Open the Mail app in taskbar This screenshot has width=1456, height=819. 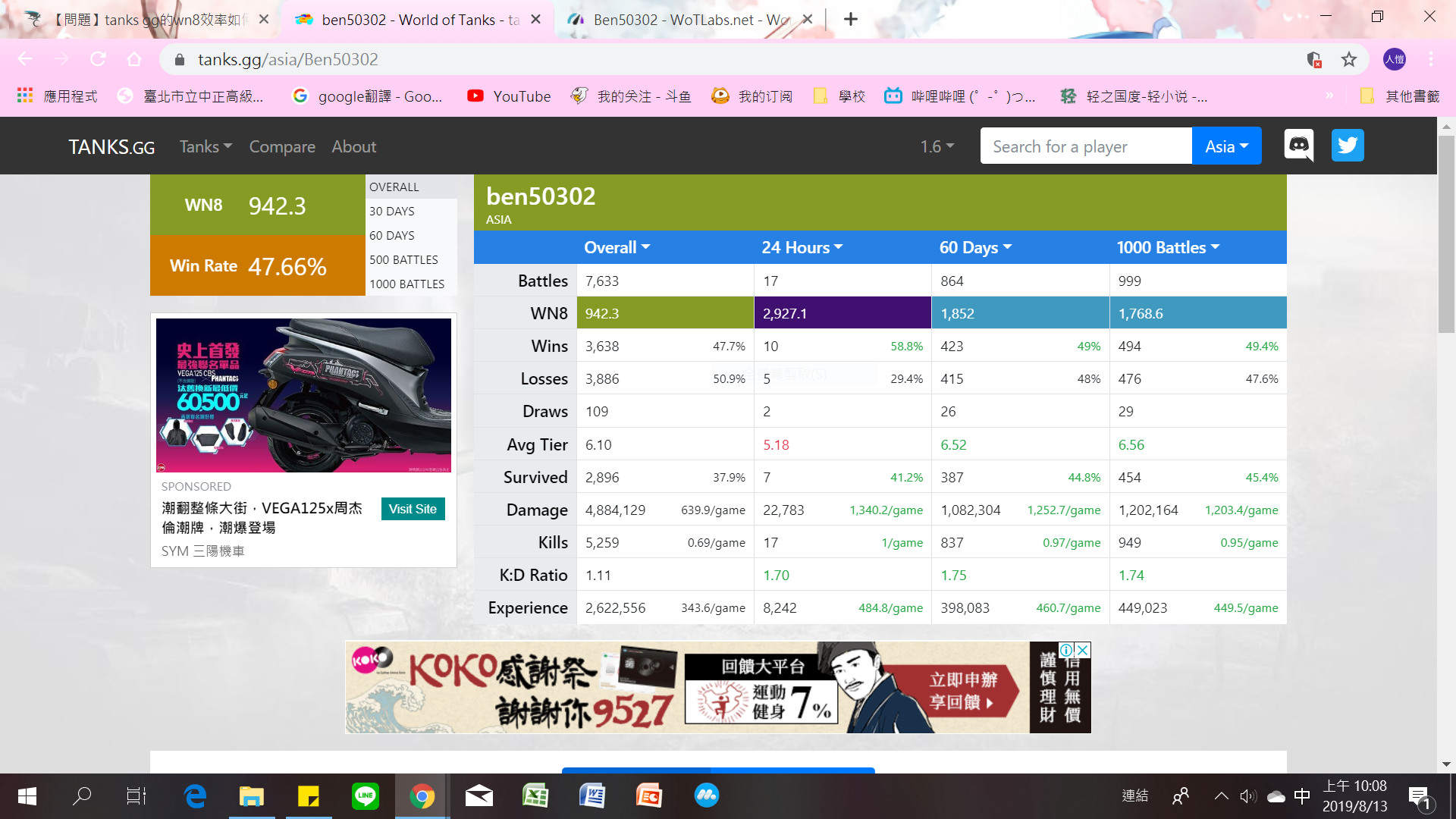point(479,795)
